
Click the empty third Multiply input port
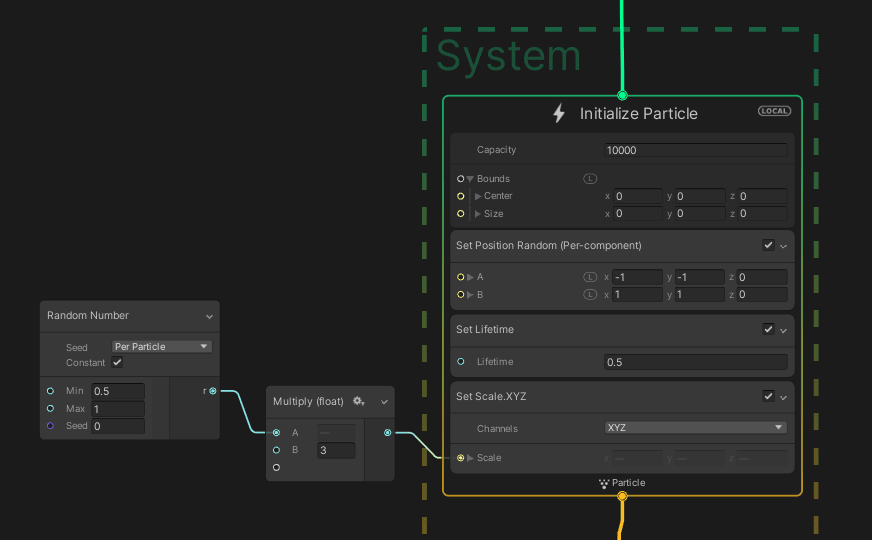click(276, 467)
